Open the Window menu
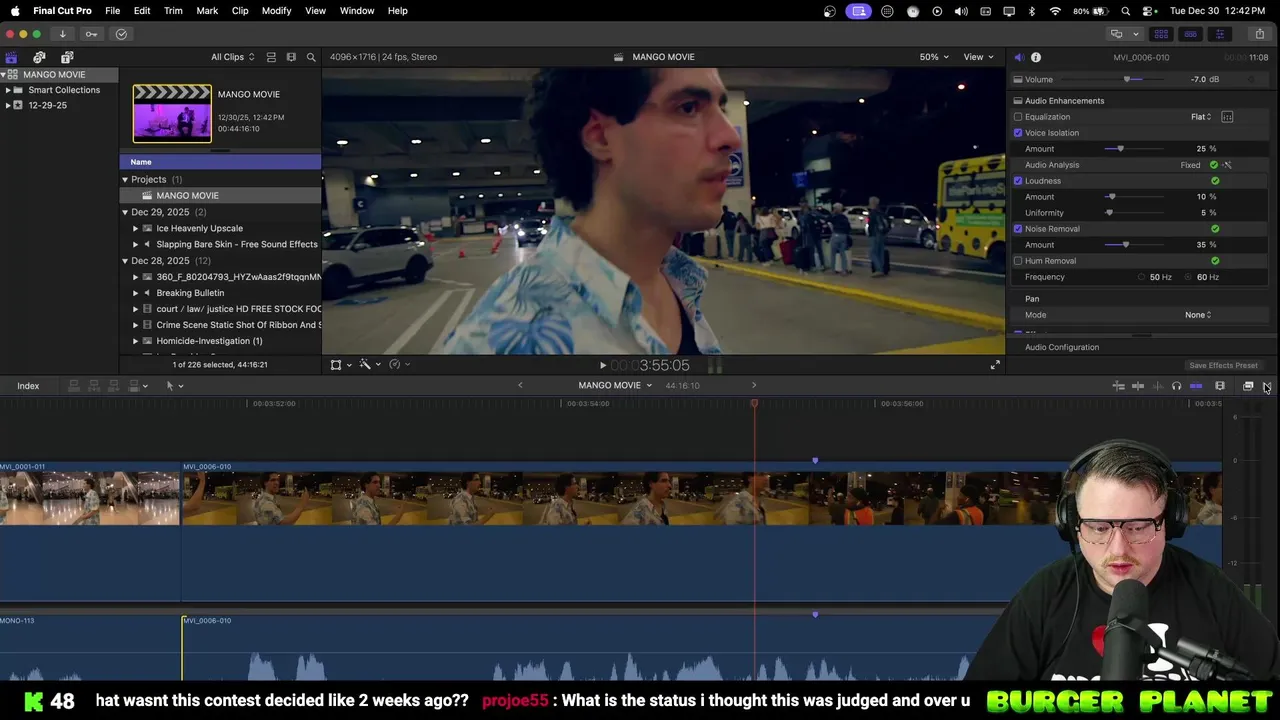This screenshot has height=720, width=1280. (356, 11)
